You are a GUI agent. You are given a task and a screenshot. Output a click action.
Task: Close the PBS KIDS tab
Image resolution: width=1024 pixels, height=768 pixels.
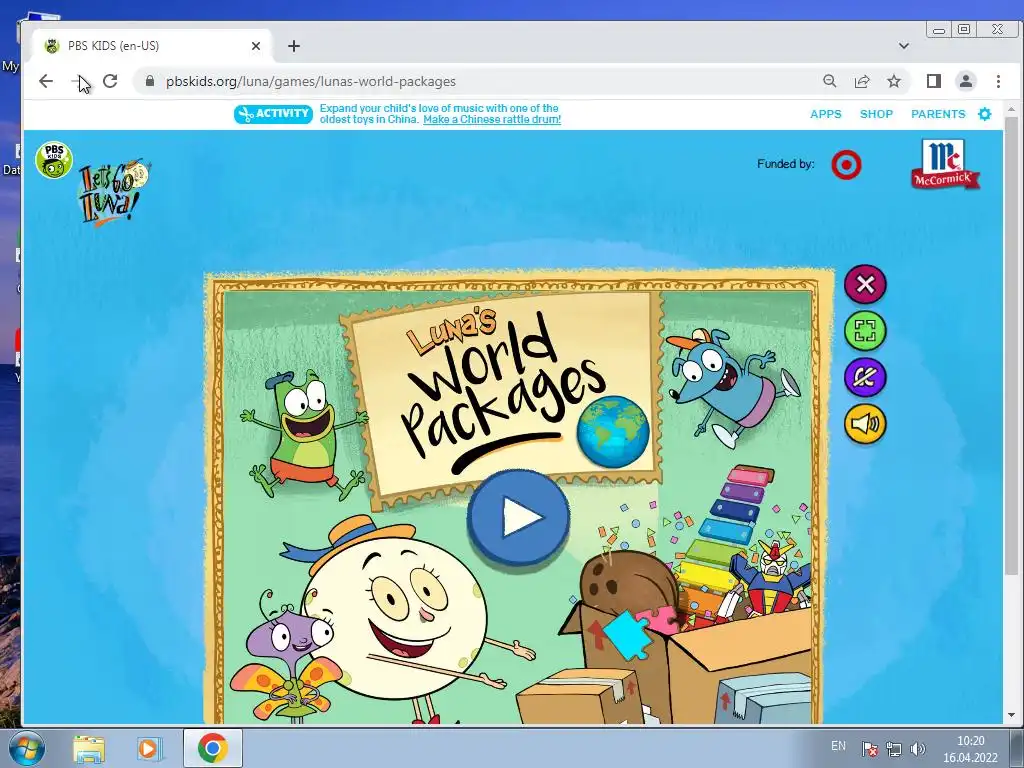point(256,46)
